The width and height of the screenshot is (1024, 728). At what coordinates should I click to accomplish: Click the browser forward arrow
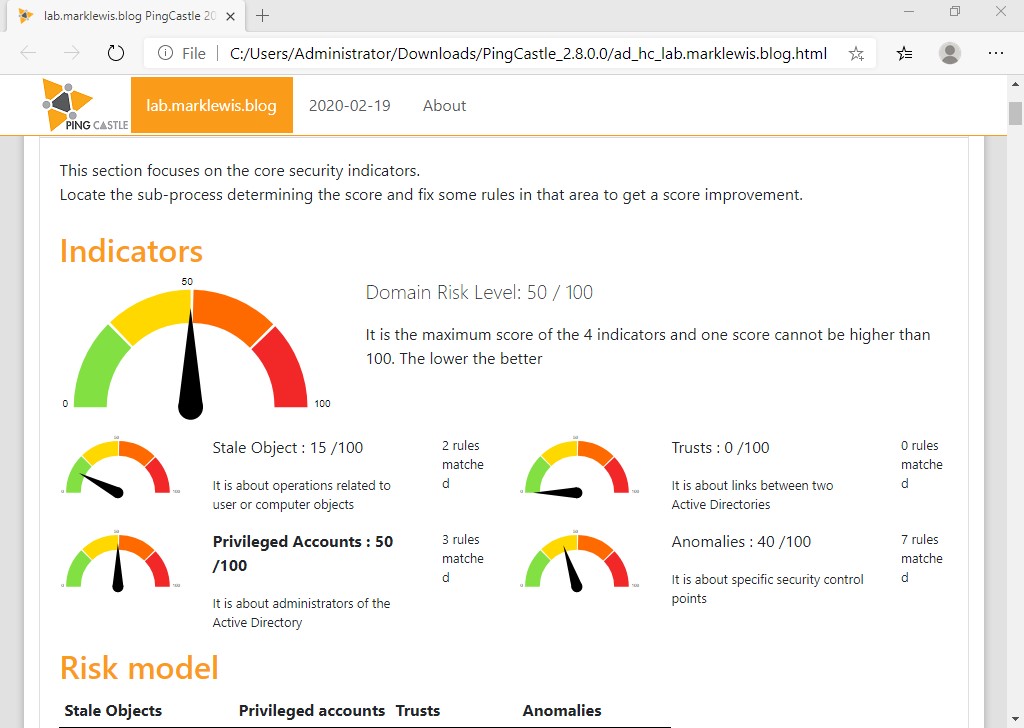pyautogui.click(x=72, y=53)
